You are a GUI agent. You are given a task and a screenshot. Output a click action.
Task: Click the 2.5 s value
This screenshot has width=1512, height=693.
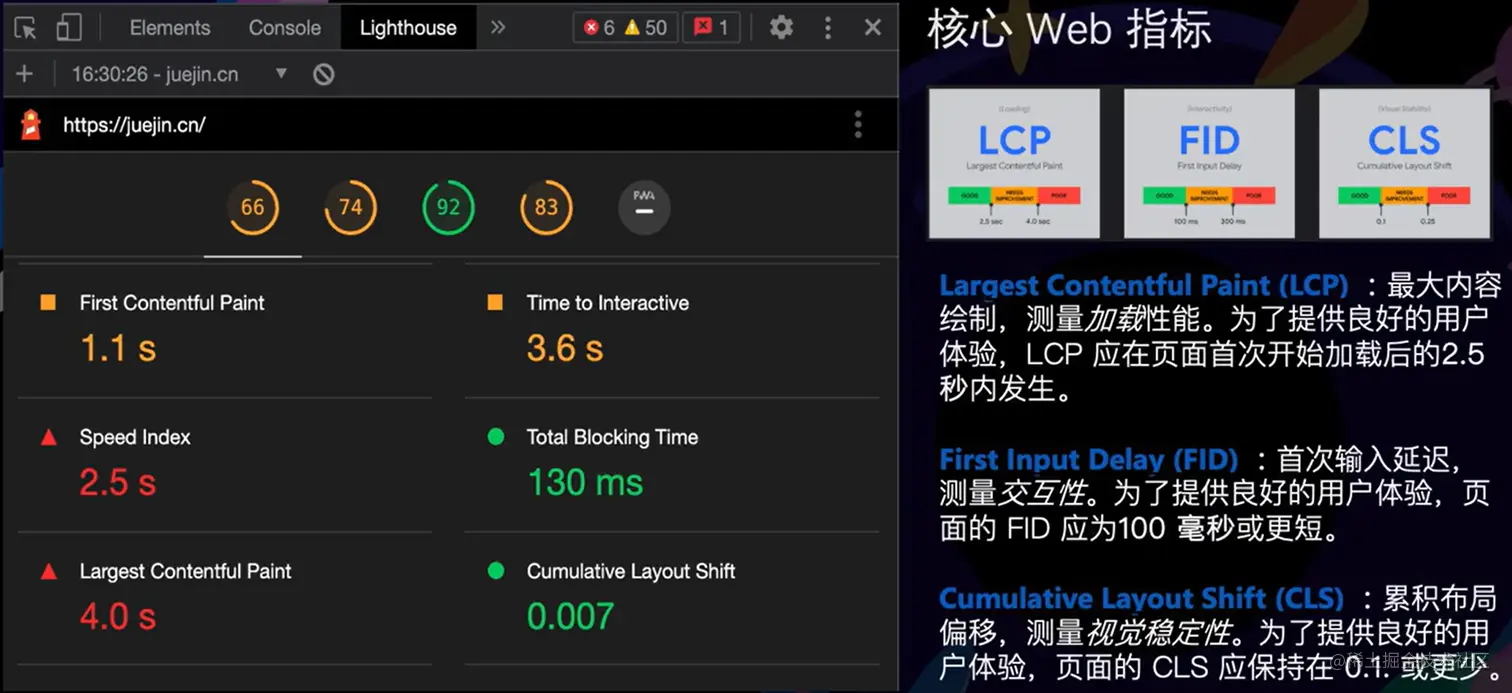click(118, 483)
